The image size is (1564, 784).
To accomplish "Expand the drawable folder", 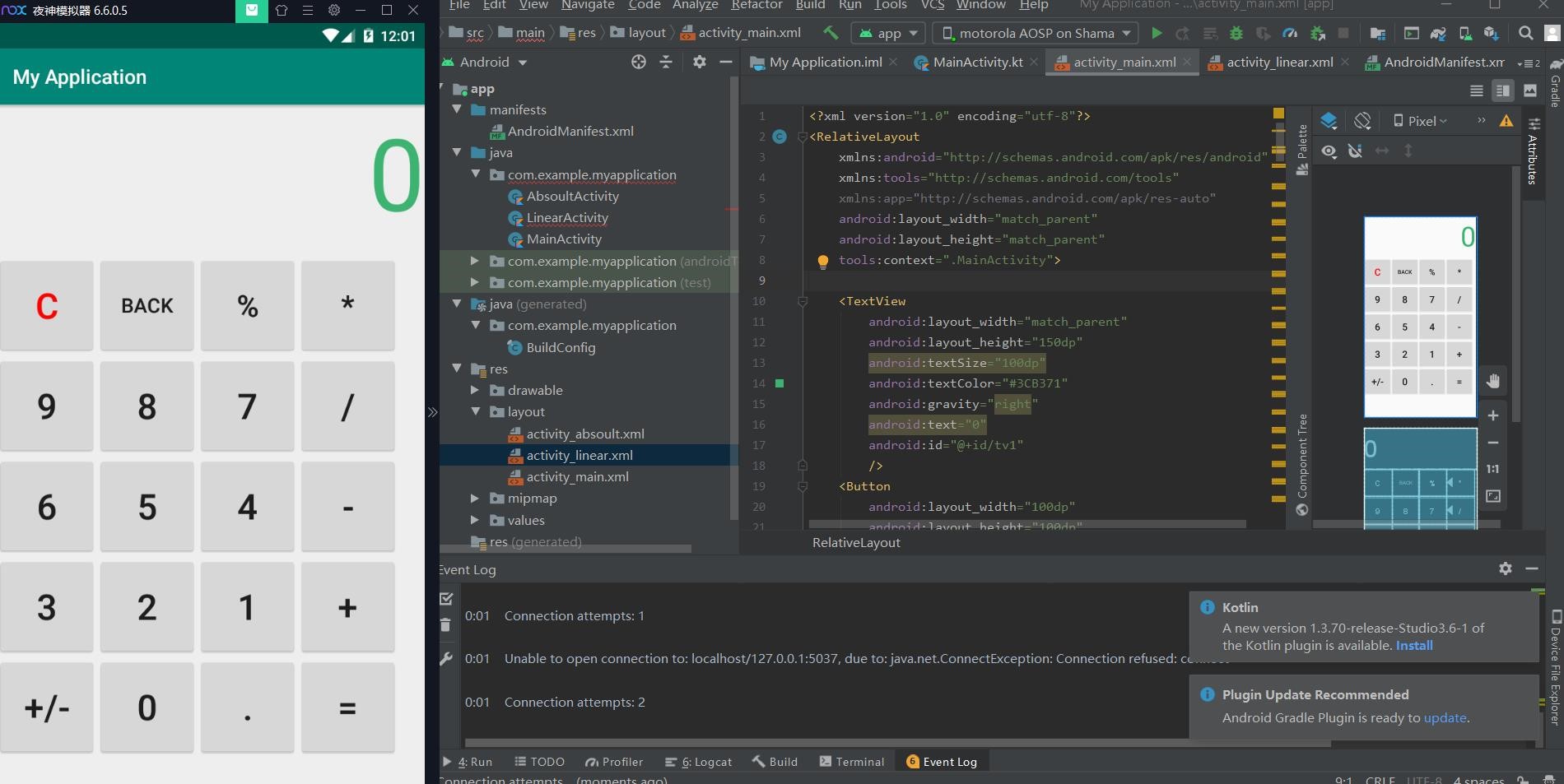I will pyautogui.click(x=475, y=390).
